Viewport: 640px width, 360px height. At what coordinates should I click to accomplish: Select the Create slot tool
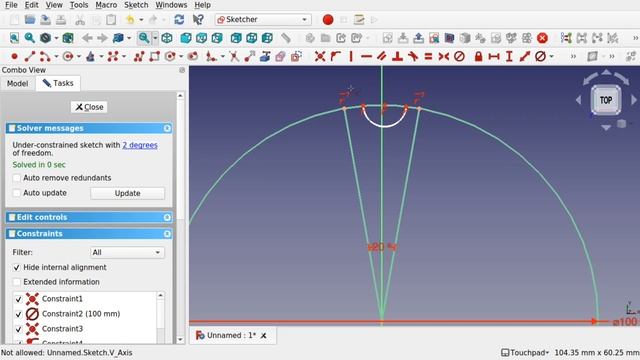[192, 56]
